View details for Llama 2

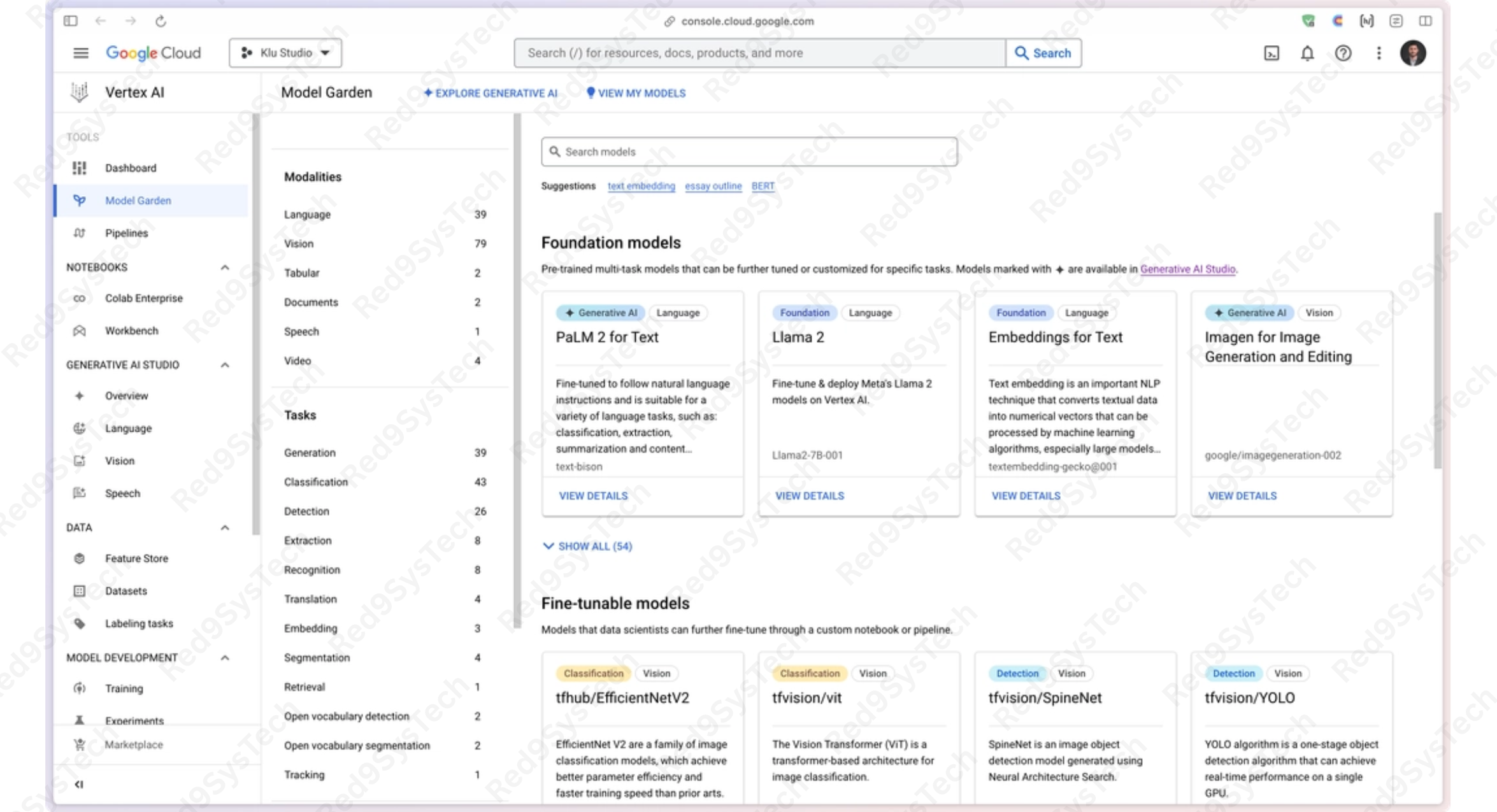(809, 495)
